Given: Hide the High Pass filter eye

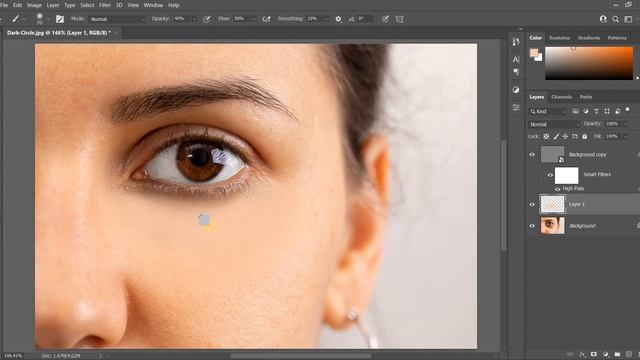Looking at the screenshot, I should click(558, 189).
